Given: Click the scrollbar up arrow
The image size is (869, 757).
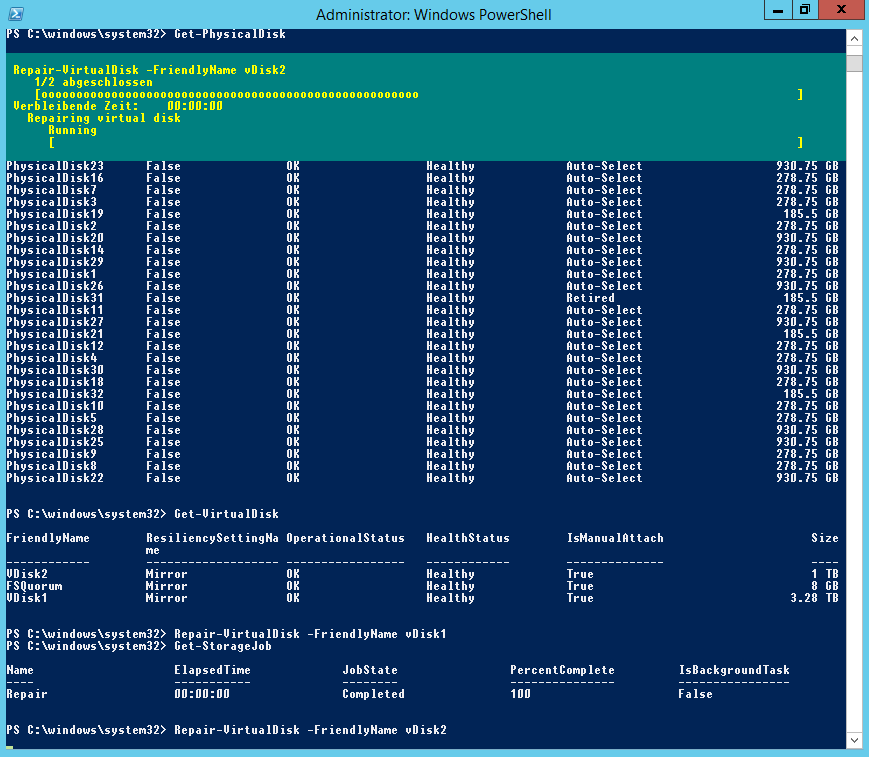Looking at the screenshot, I should pos(854,38).
